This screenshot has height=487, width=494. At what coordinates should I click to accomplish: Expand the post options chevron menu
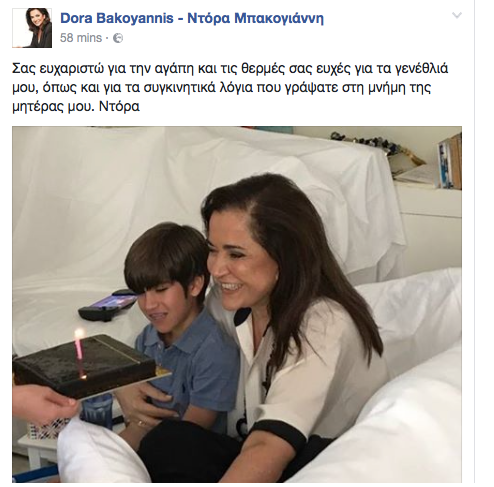[x=457, y=15]
